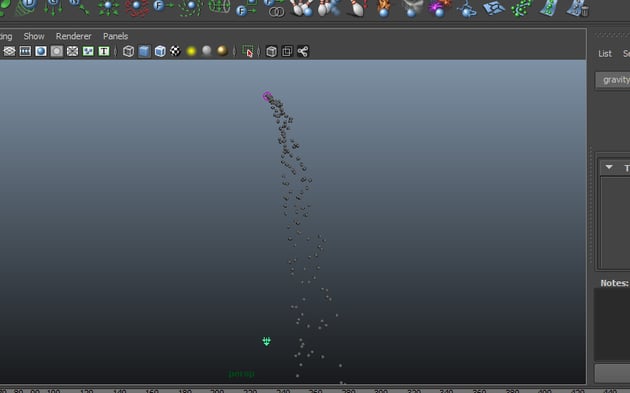Toggle X-ray display cube icon
Viewport: 630px width, 393px height.
coord(271,51)
